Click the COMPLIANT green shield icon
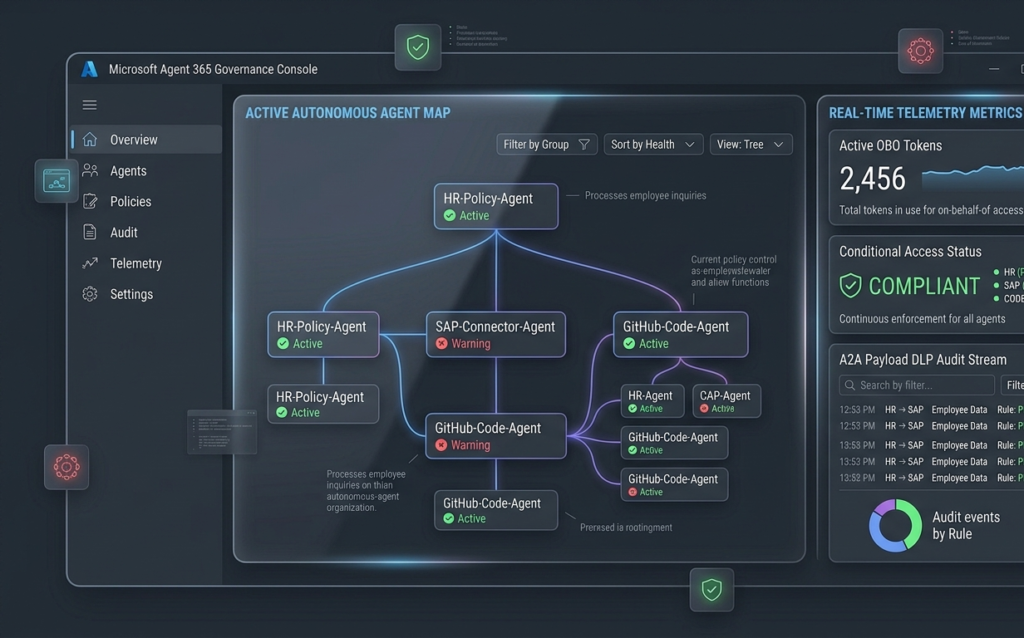This screenshot has width=1024, height=638. (x=850, y=285)
